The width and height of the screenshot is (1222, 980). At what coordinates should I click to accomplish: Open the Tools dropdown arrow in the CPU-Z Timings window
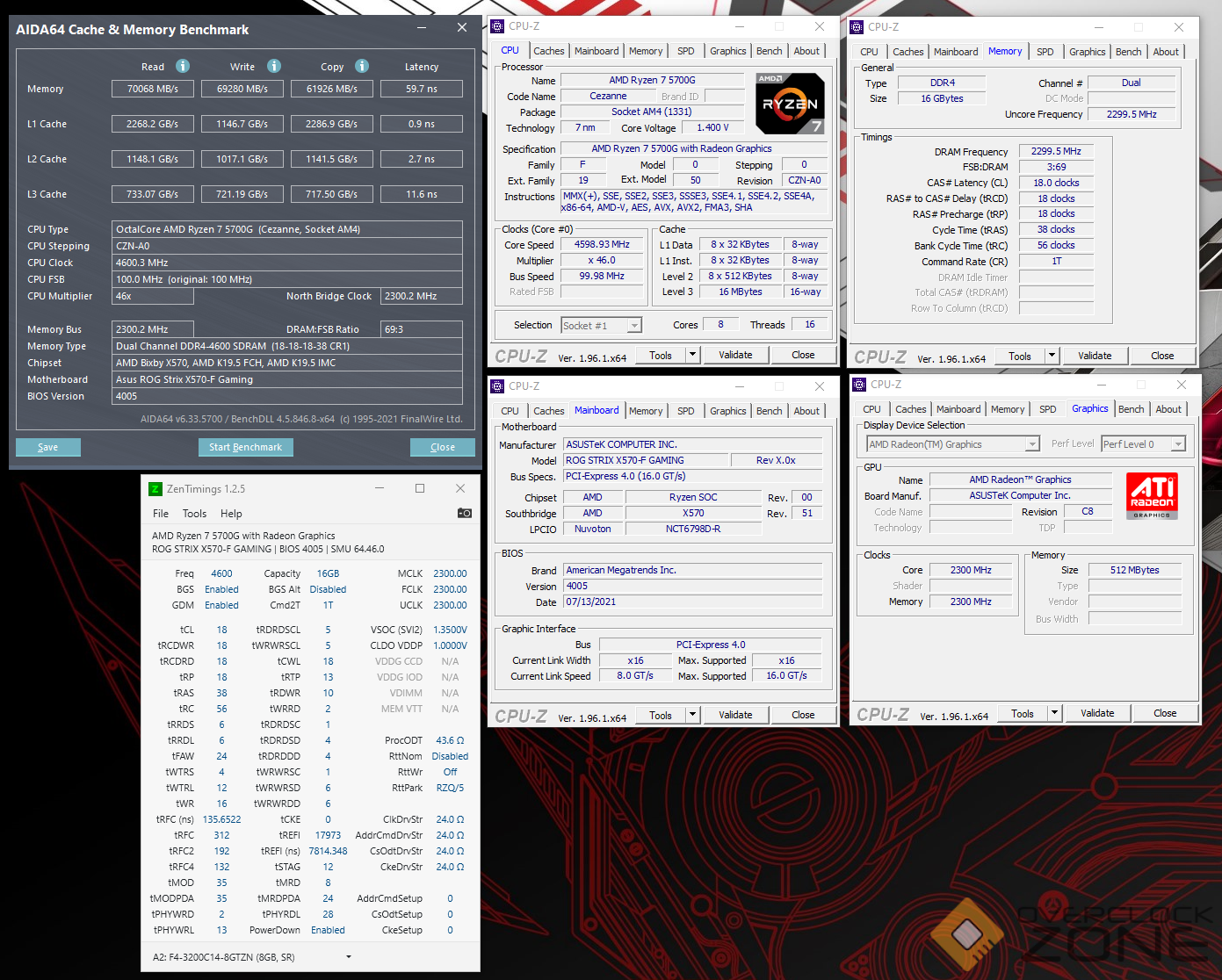pos(1052,356)
